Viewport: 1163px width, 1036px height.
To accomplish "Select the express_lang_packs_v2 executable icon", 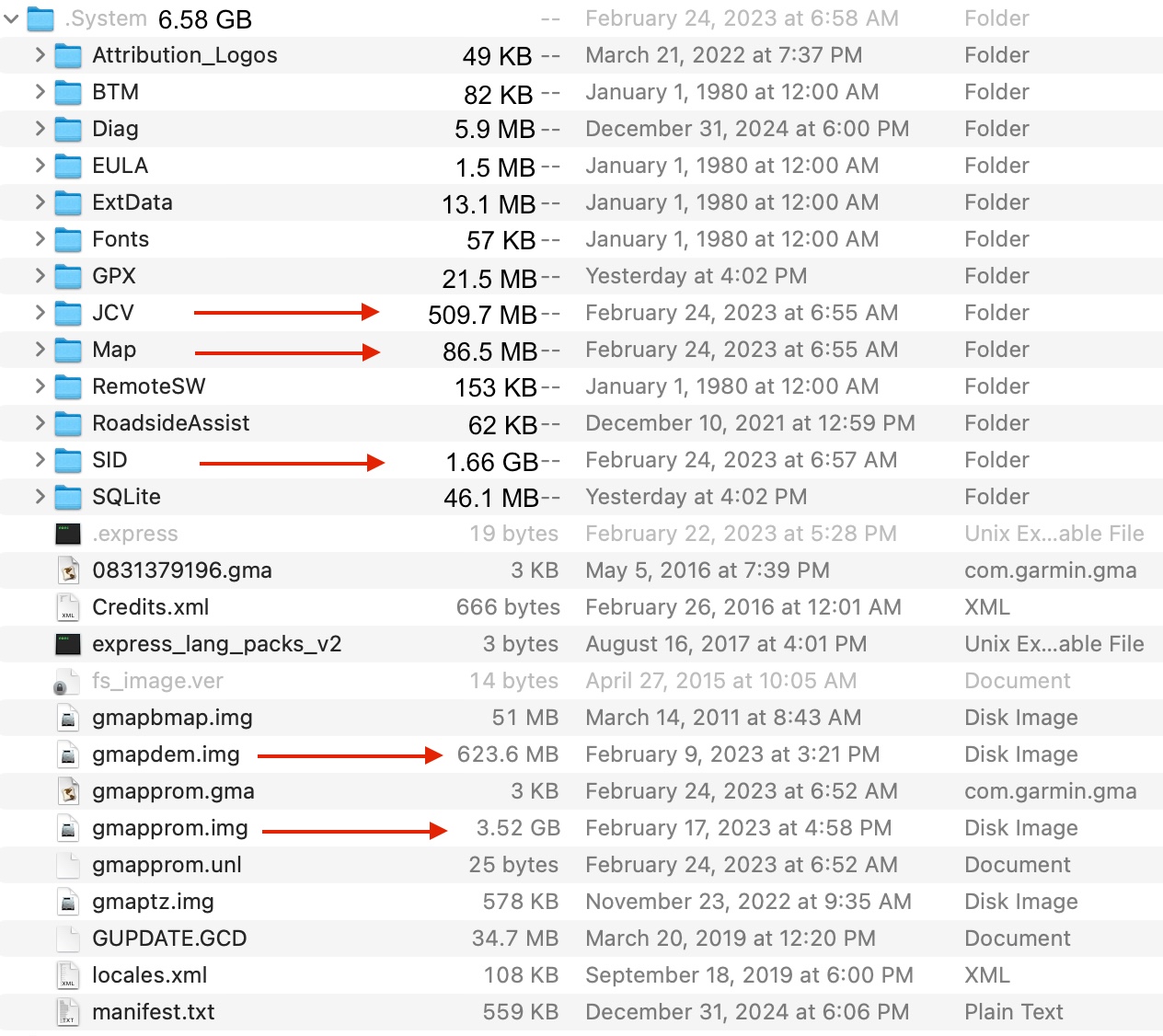I will click(x=68, y=644).
